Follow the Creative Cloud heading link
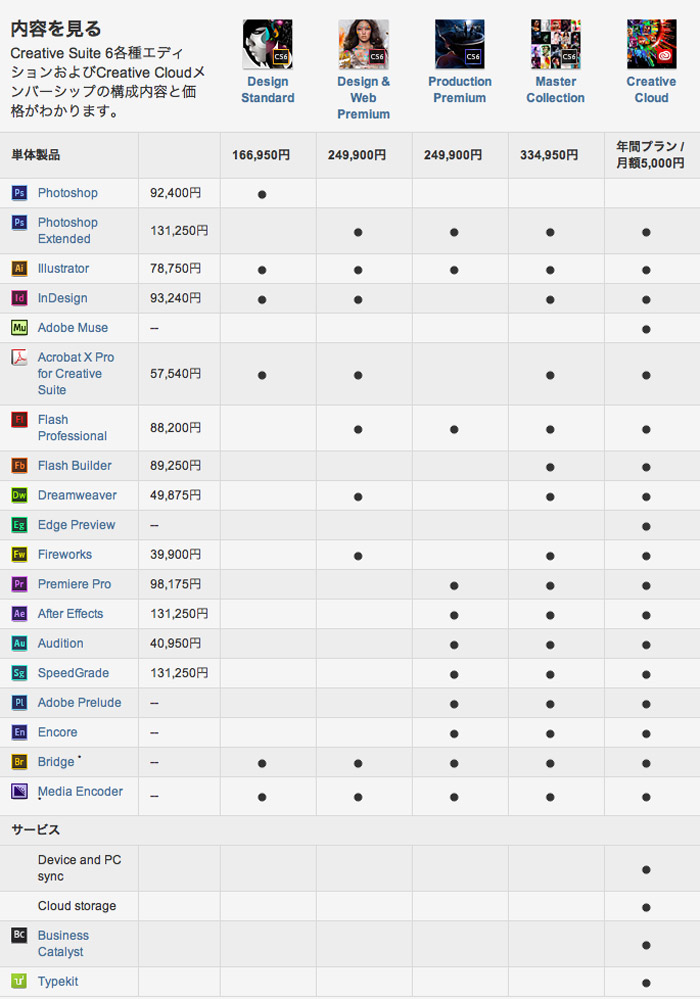The image size is (700, 999). coord(651,90)
